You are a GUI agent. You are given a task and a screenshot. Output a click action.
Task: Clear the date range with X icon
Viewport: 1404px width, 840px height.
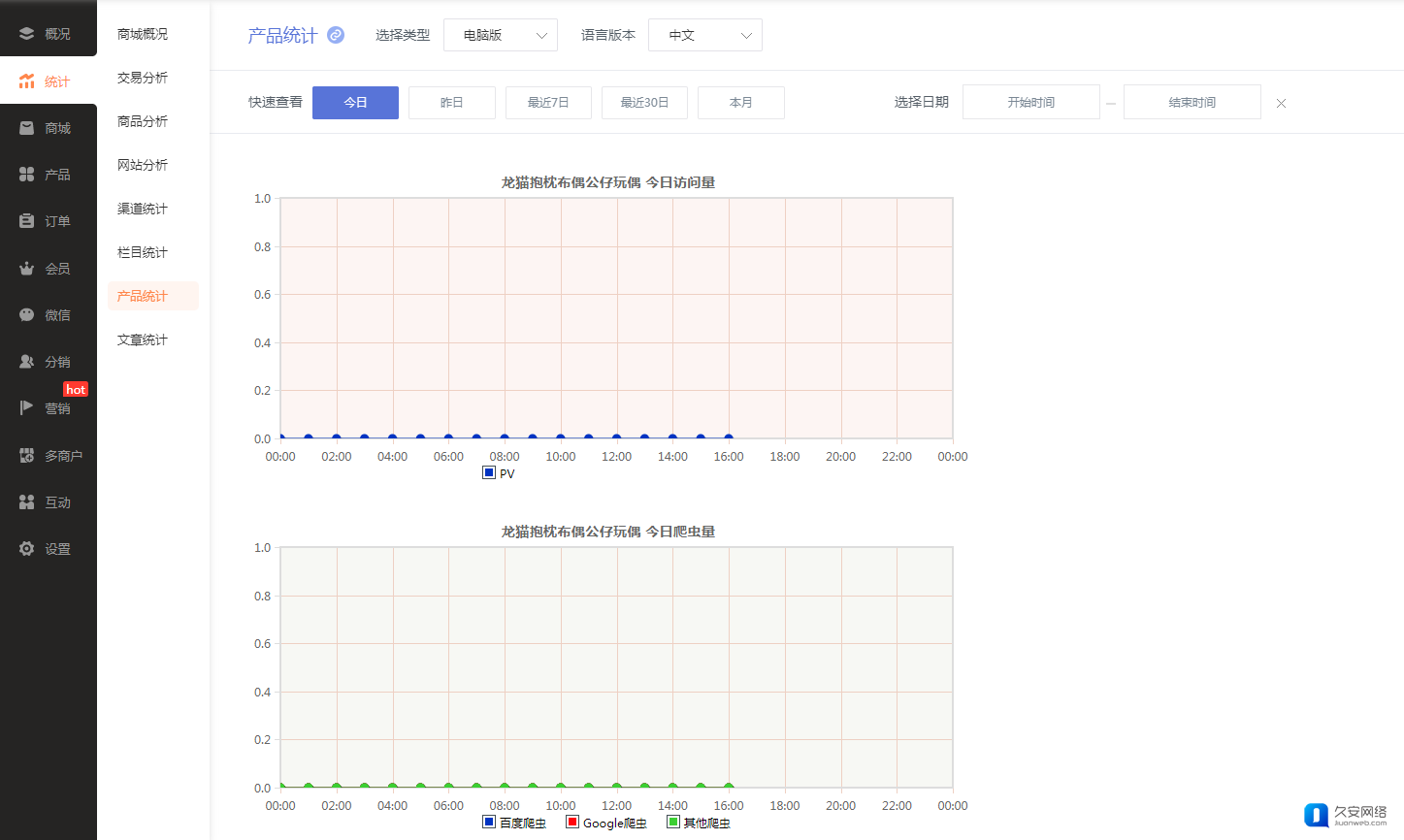1281,103
